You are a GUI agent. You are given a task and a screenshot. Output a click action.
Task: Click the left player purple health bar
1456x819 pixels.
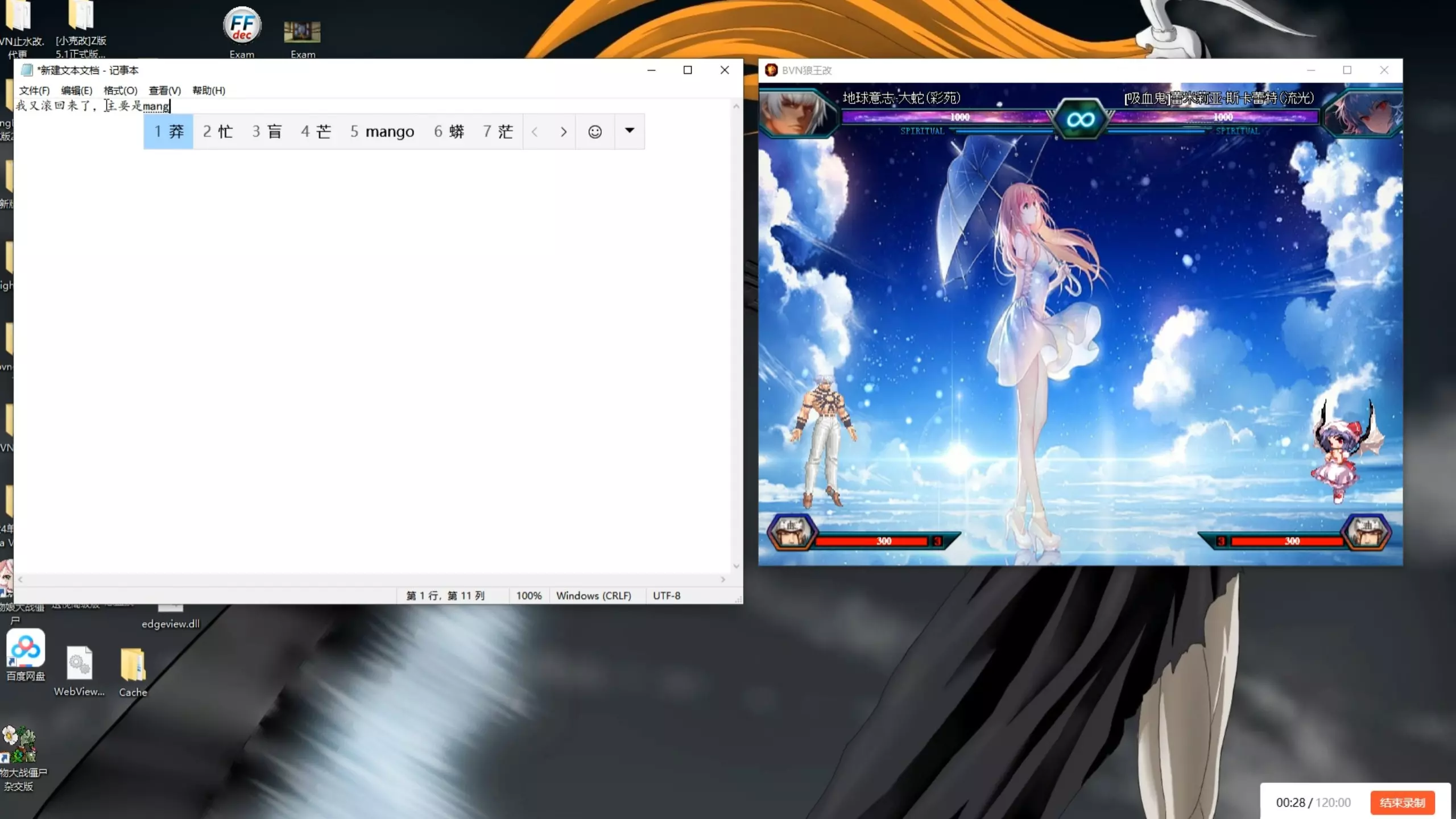[x=947, y=117]
